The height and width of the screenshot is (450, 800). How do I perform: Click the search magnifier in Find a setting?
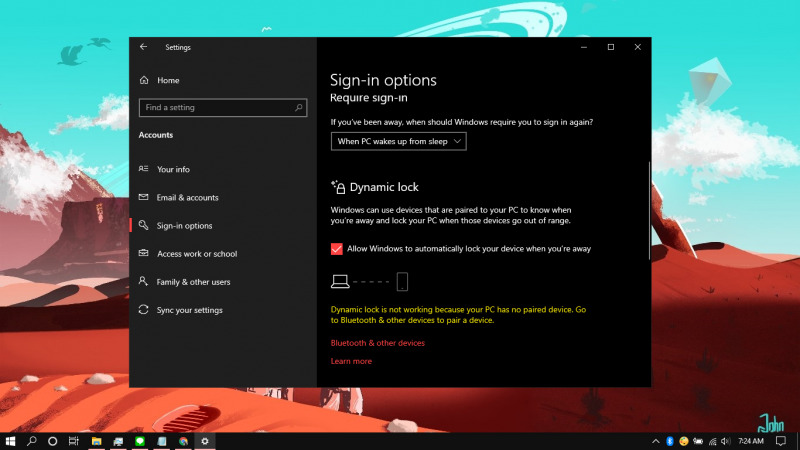point(298,108)
